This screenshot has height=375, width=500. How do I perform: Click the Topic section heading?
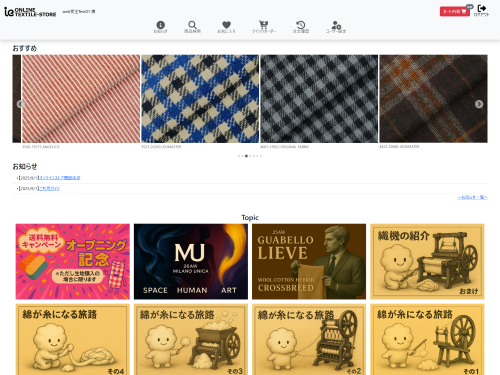(250, 217)
